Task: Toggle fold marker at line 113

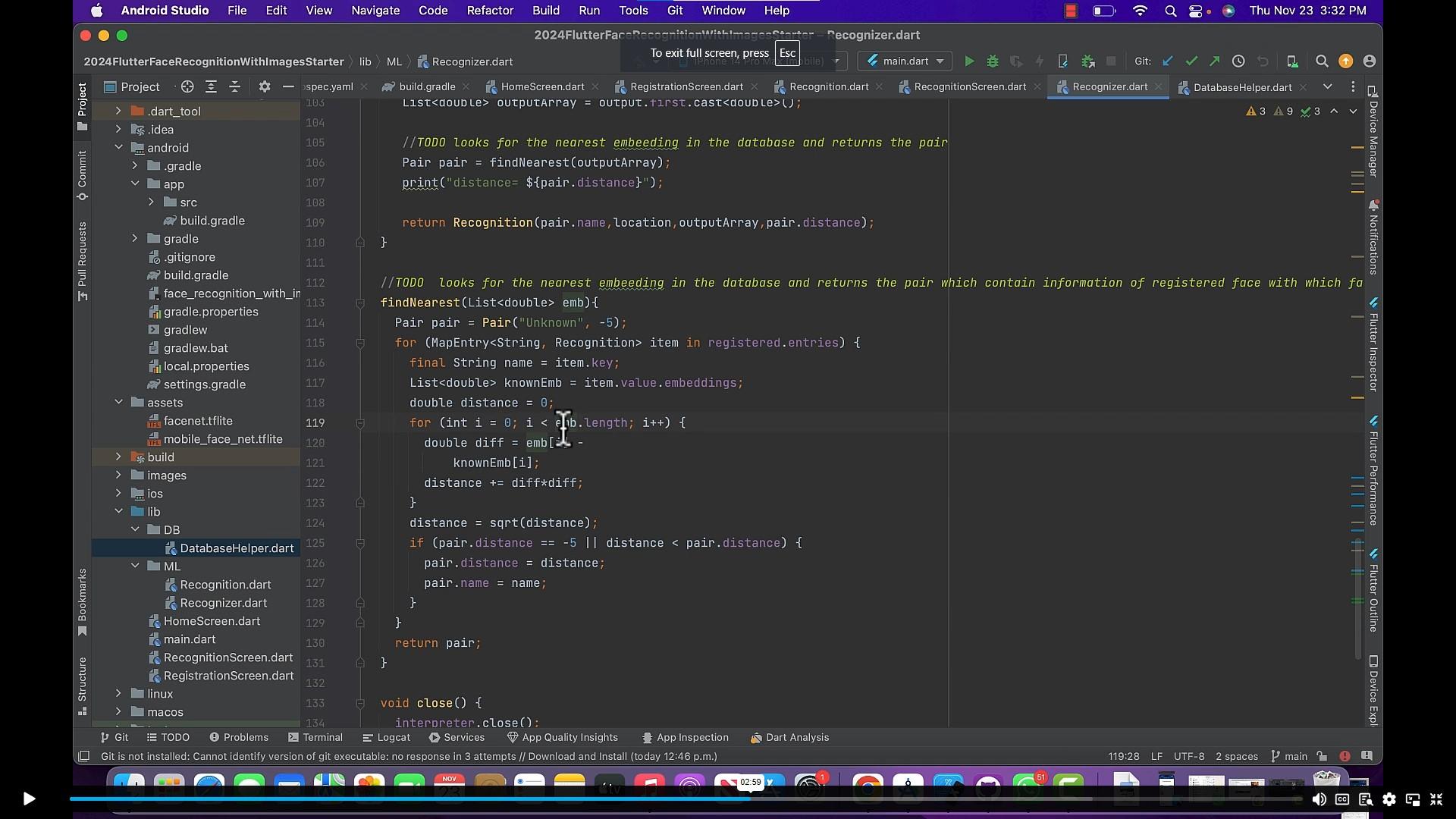Action: tap(361, 303)
